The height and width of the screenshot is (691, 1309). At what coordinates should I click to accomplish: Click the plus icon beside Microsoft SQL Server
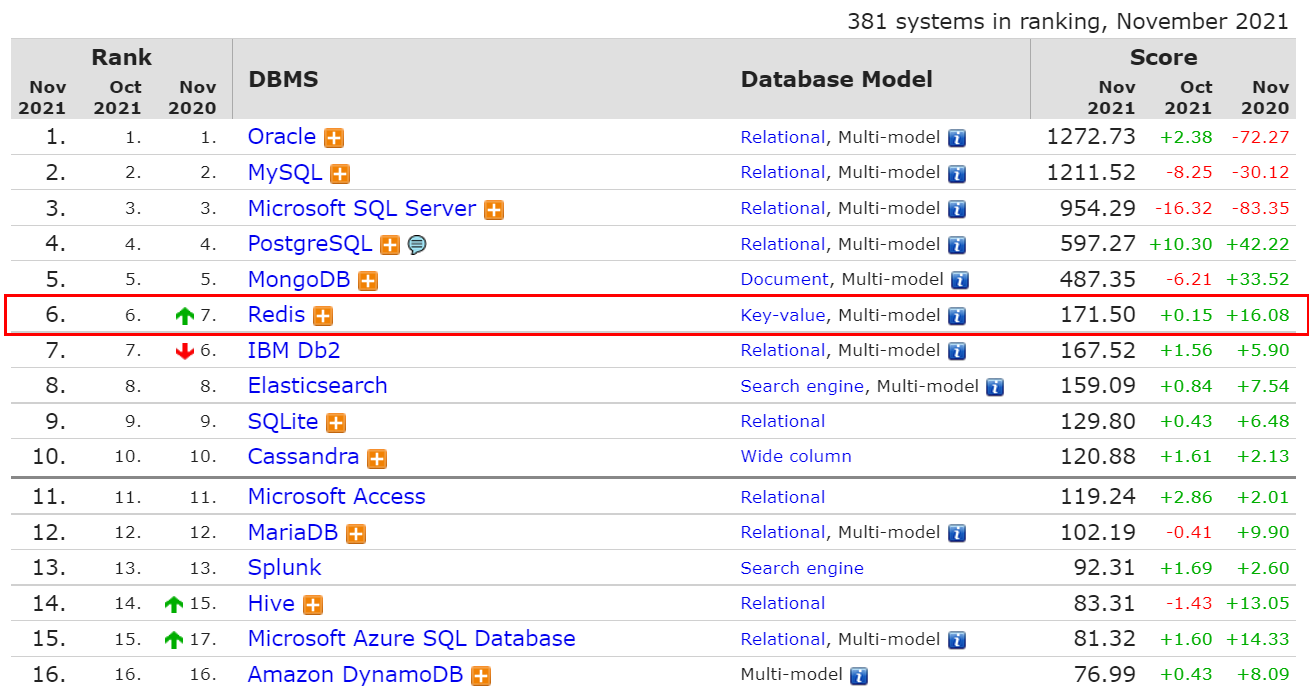[x=494, y=210]
